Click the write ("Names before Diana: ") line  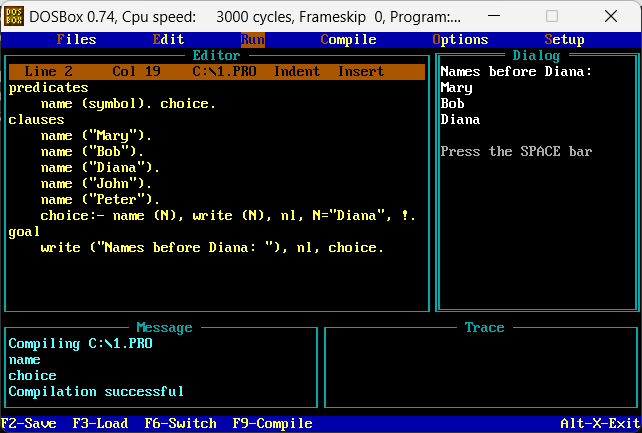click(212, 248)
